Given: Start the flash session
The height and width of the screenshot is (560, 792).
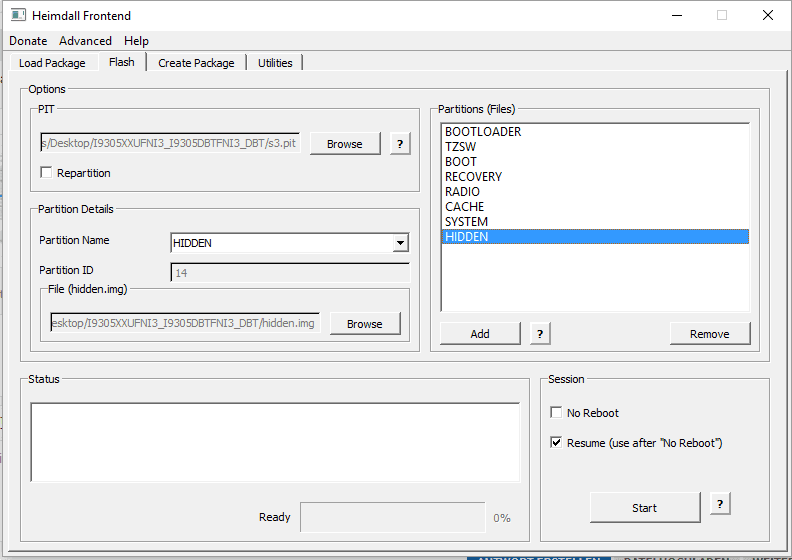Looking at the screenshot, I should (645, 507).
